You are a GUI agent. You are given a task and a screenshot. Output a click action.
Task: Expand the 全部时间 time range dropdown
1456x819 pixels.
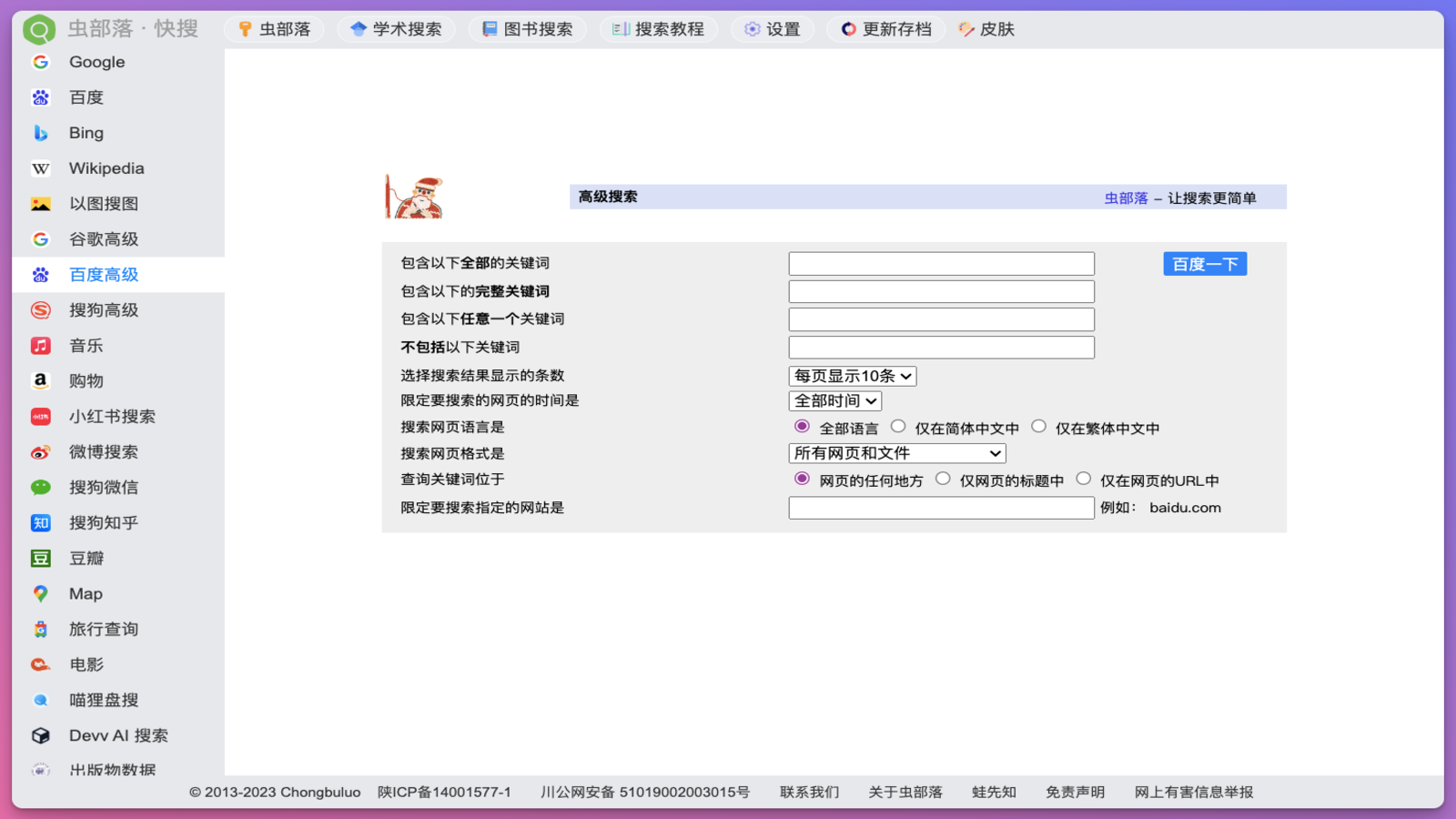click(x=834, y=400)
